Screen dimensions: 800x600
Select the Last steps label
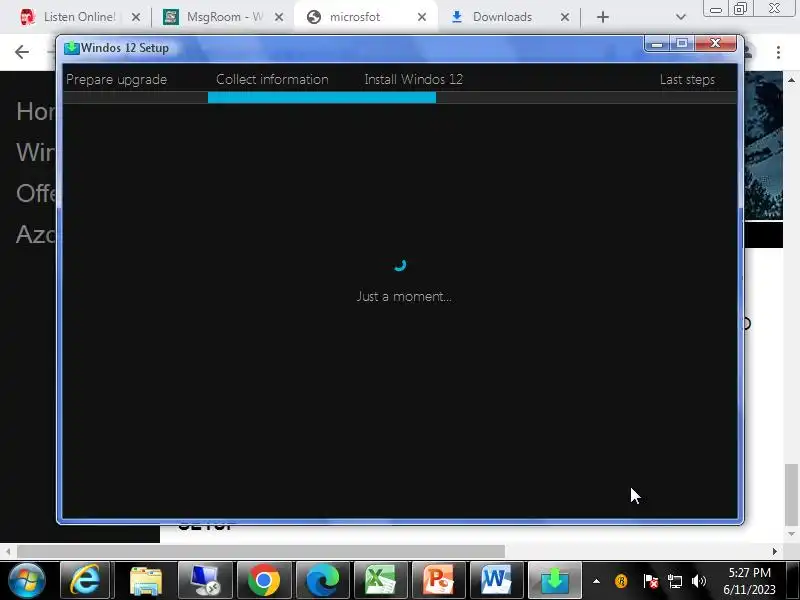(687, 80)
